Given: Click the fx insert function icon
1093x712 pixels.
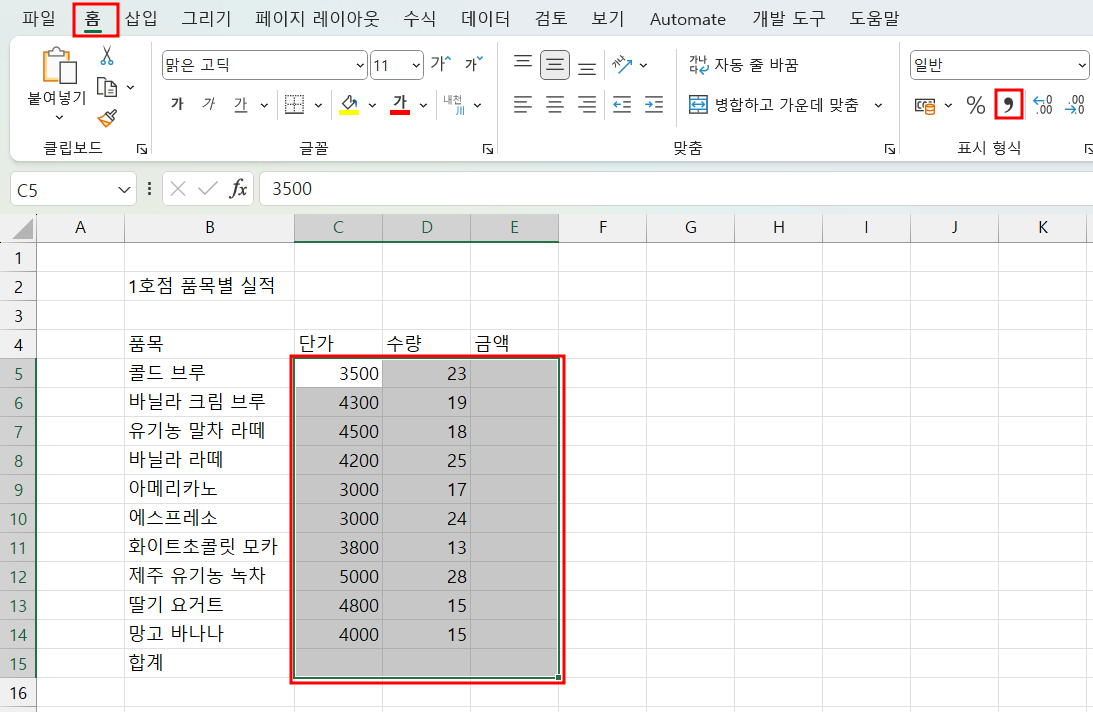Looking at the screenshot, I should 238,188.
